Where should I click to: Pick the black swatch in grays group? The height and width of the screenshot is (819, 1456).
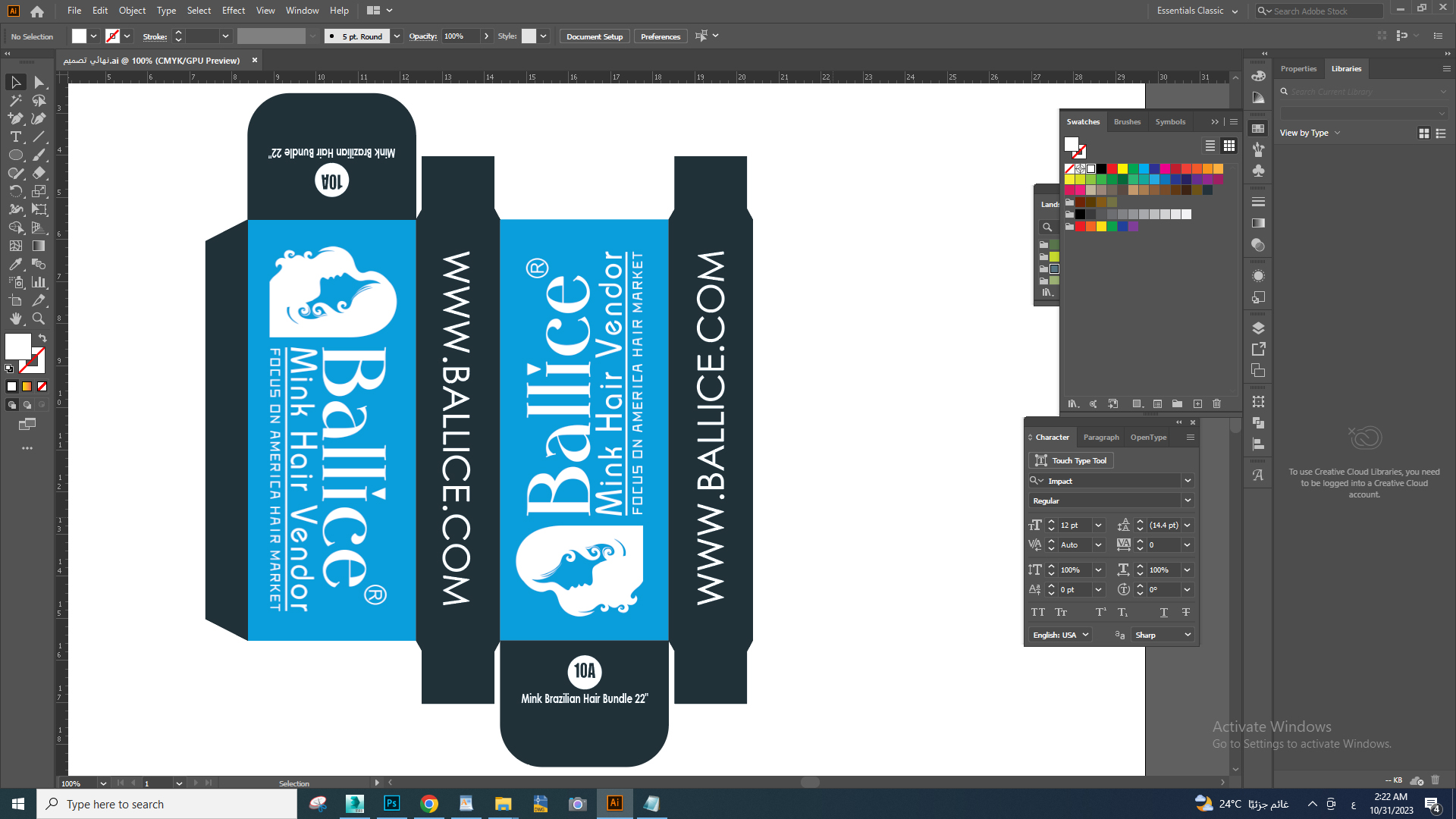1080,215
